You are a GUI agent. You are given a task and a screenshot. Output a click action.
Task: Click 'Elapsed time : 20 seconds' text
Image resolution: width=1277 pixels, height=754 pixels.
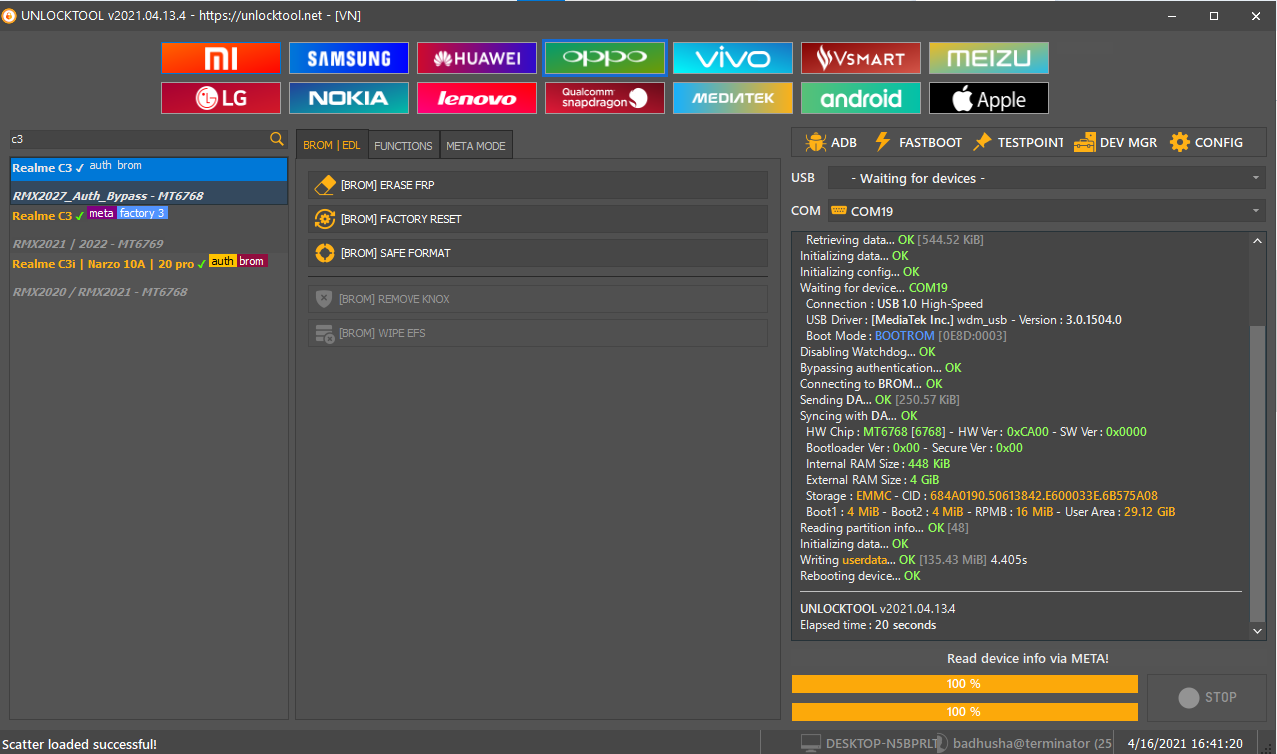pos(868,625)
